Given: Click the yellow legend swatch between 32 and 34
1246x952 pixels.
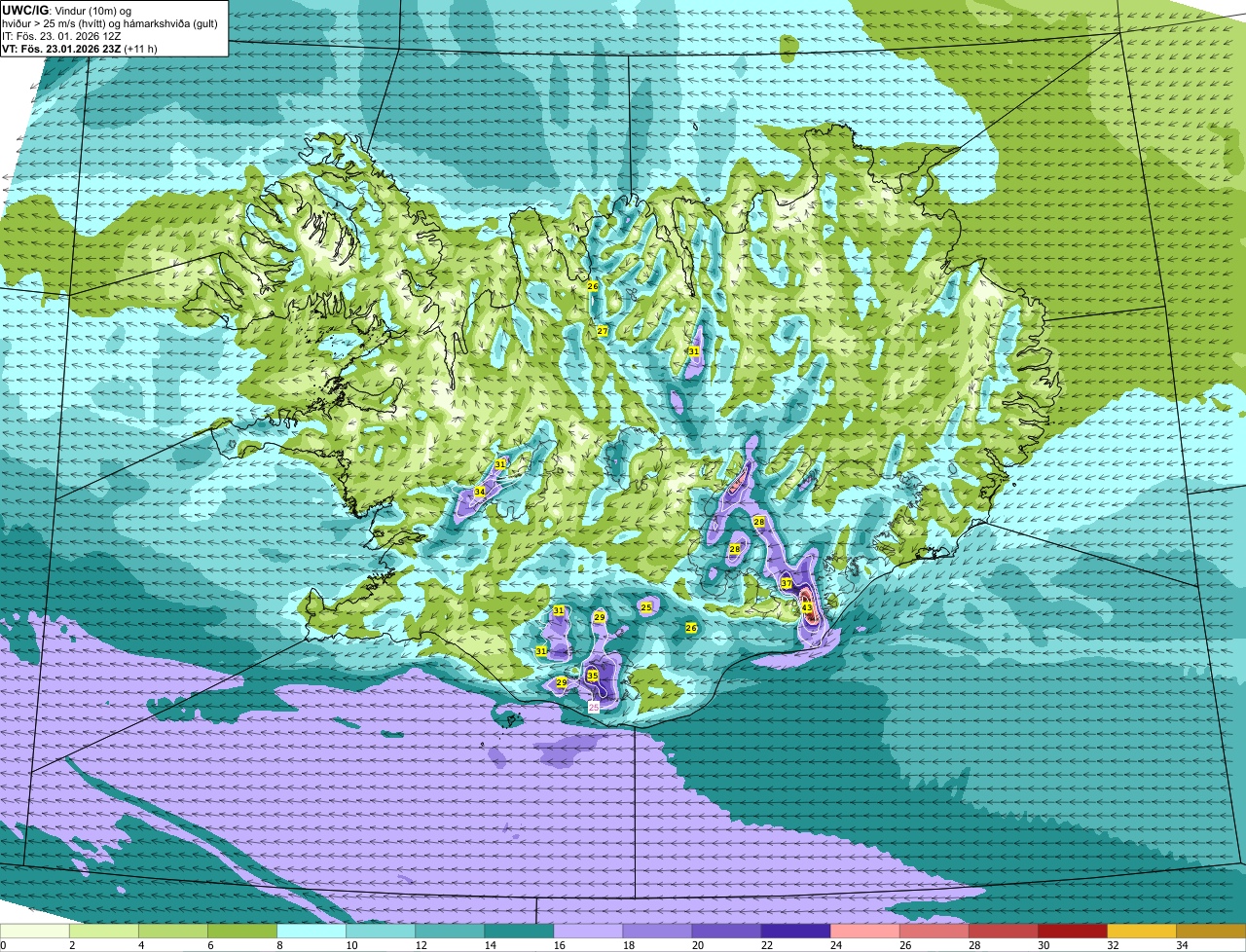Looking at the screenshot, I should 1142,932.
